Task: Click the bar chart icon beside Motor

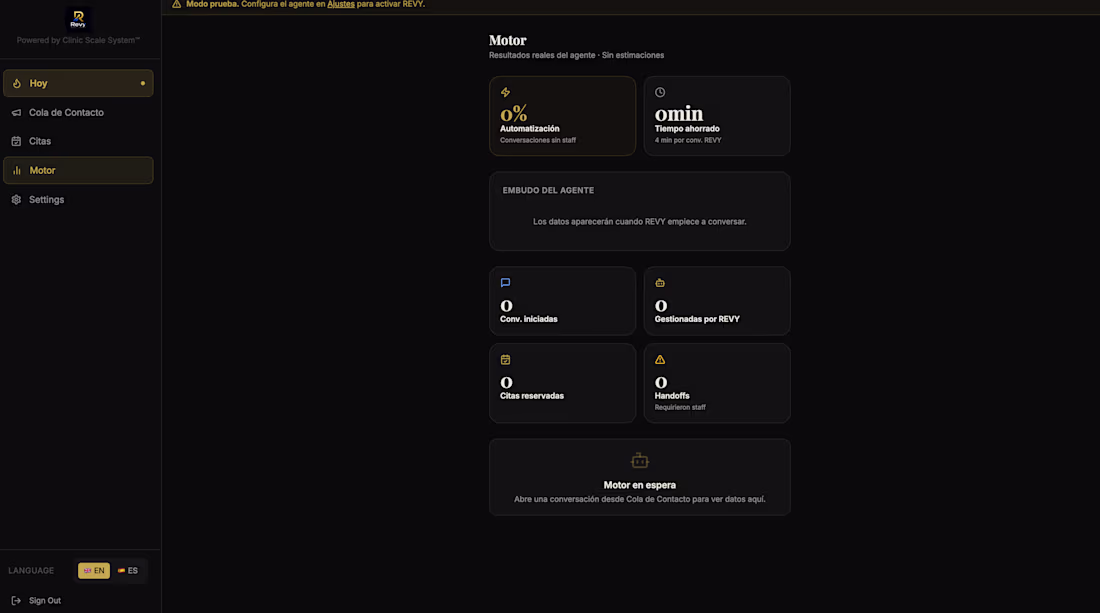Action: tap(17, 170)
